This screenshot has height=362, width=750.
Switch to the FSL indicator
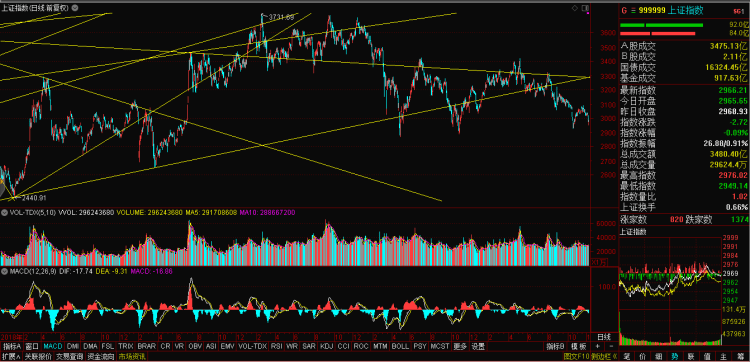click(x=108, y=346)
